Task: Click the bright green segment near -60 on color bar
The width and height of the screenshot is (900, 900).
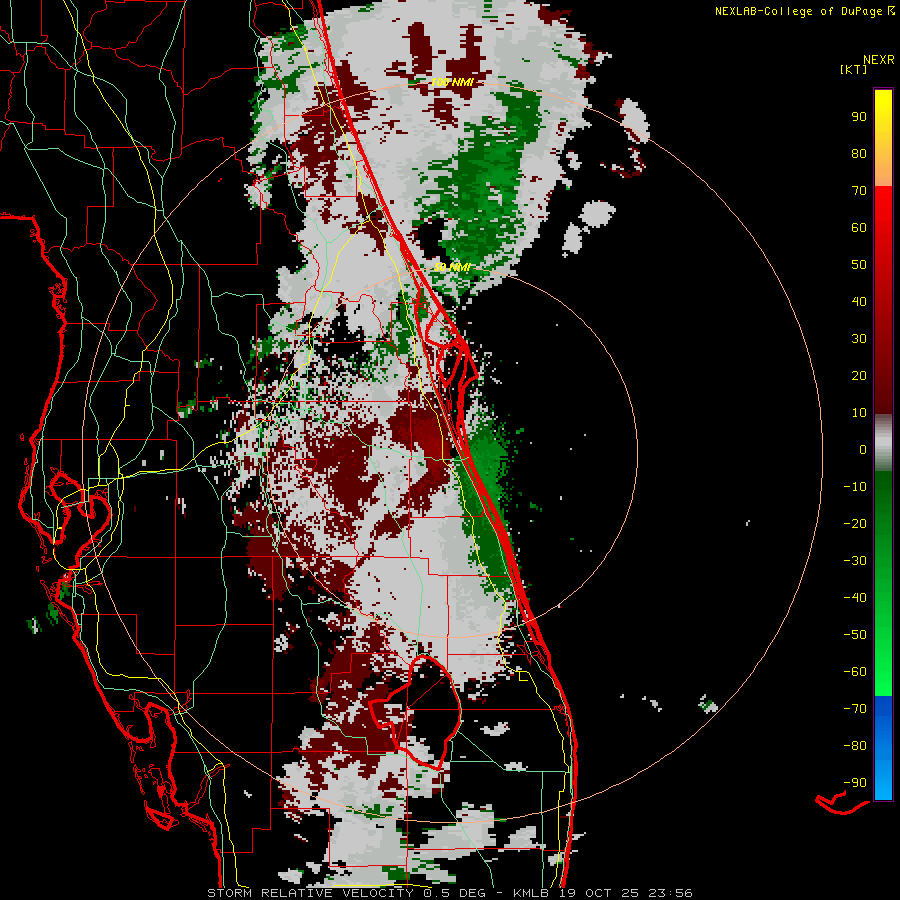Action: click(883, 672)
